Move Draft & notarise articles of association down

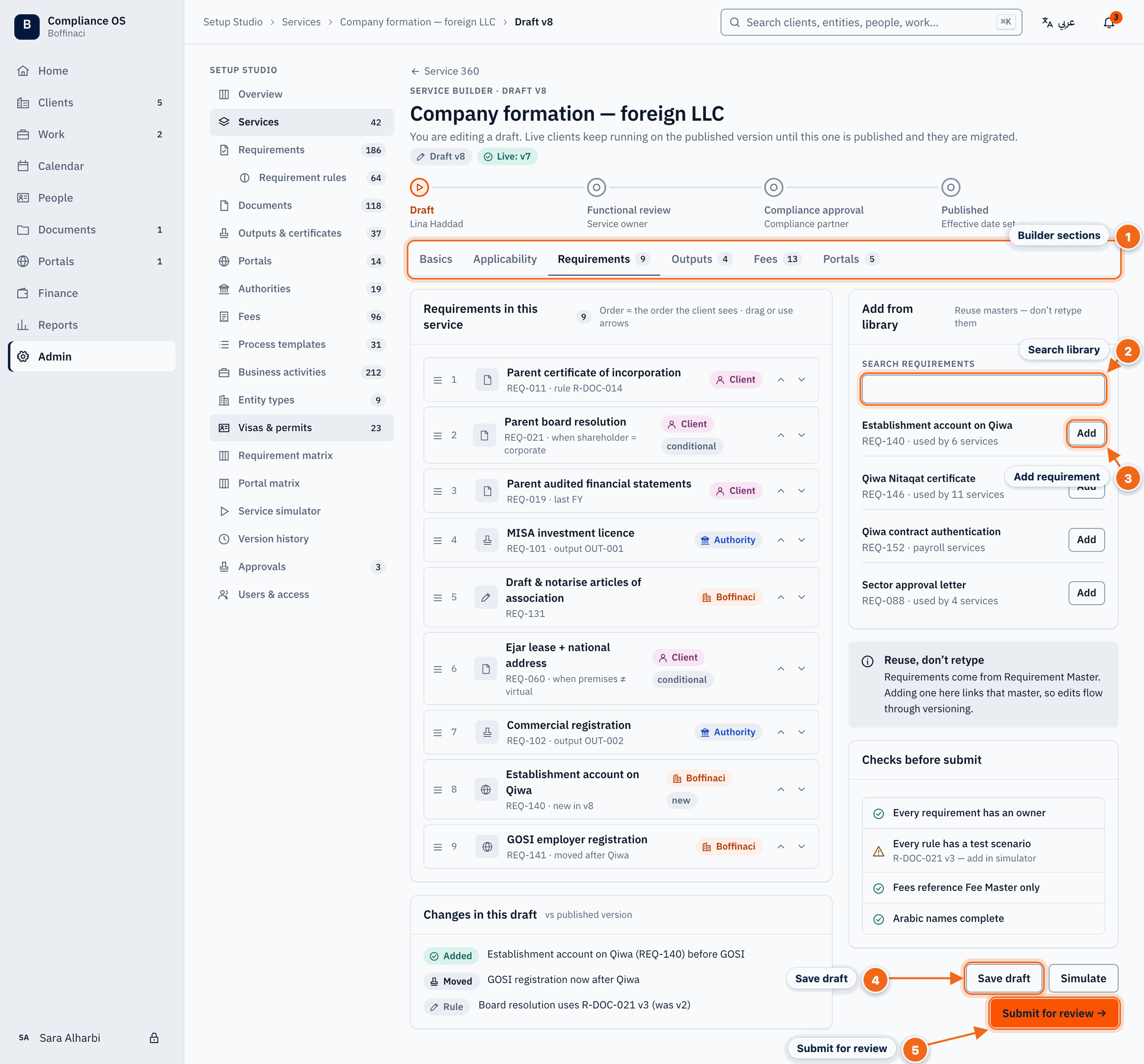click(801, 597)
